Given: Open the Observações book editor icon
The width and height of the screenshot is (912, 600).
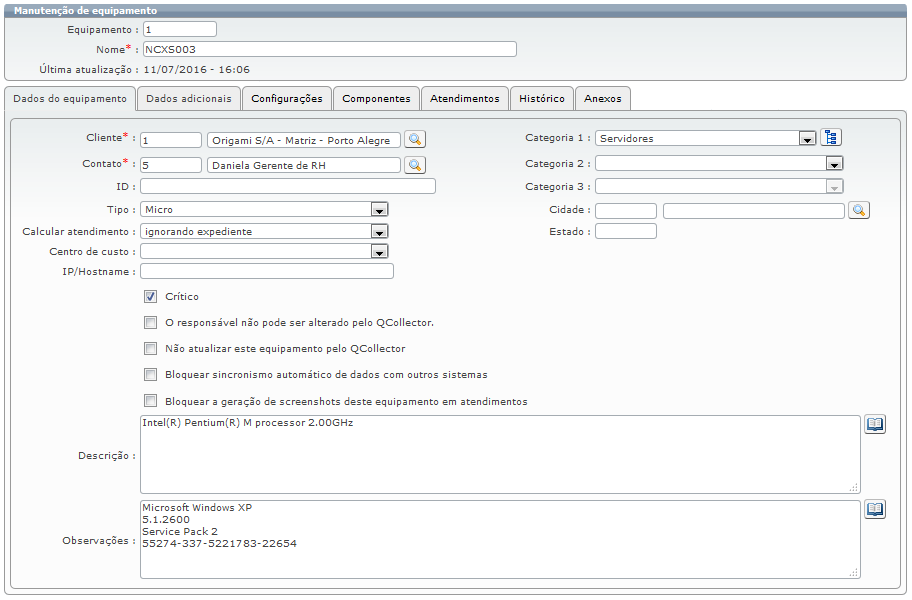Looking at the screenshot, I should tap(875, 509).
